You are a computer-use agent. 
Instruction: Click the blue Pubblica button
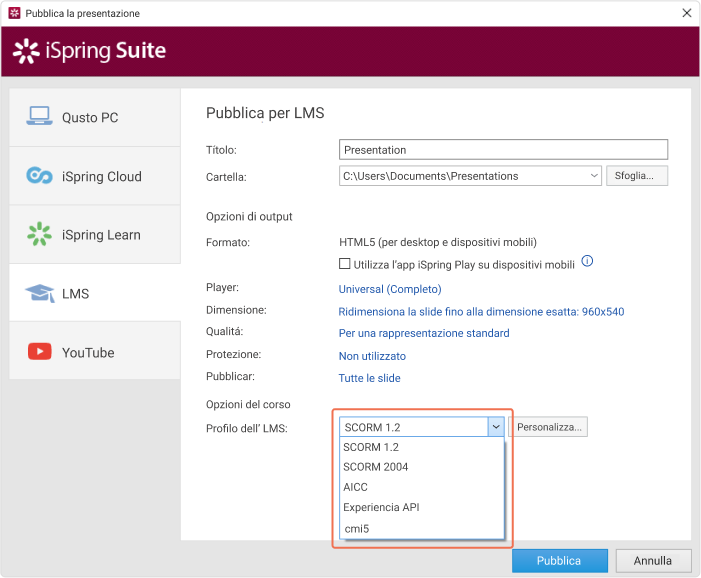point(560,561)
